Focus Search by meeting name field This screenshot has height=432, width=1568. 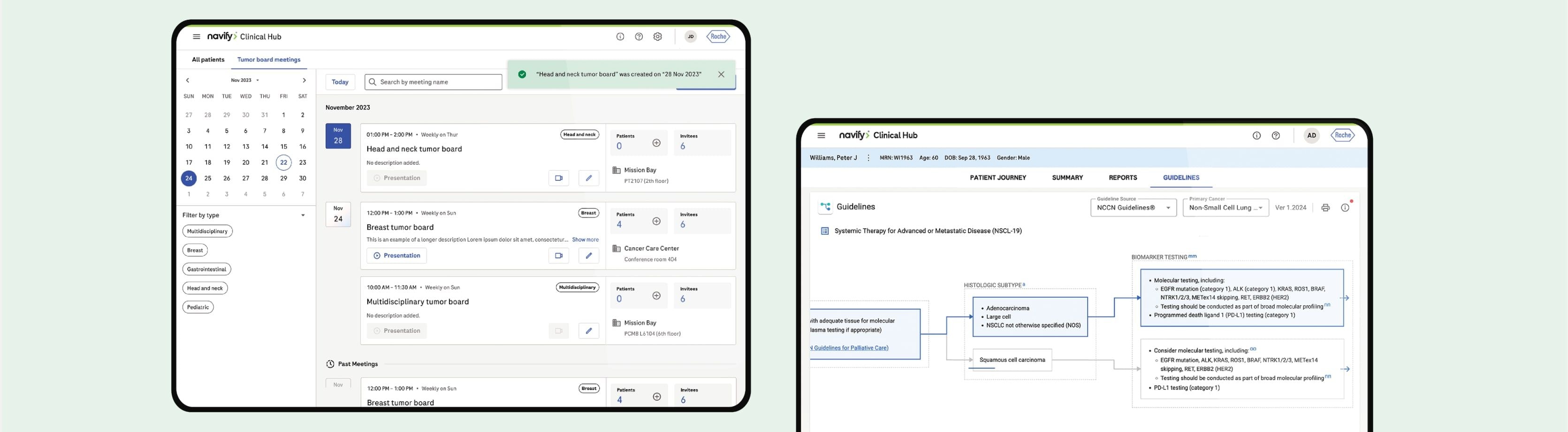tap(434, 82)
